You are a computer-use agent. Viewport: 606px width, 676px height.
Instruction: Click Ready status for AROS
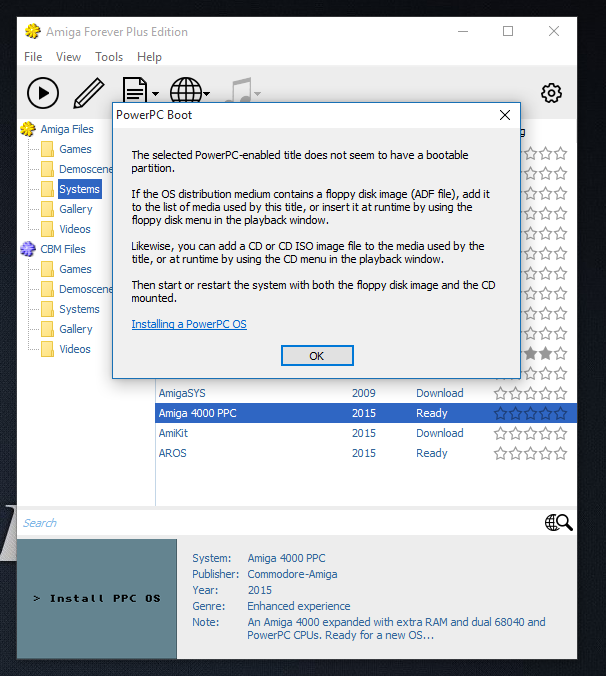[x=431, y=453]
